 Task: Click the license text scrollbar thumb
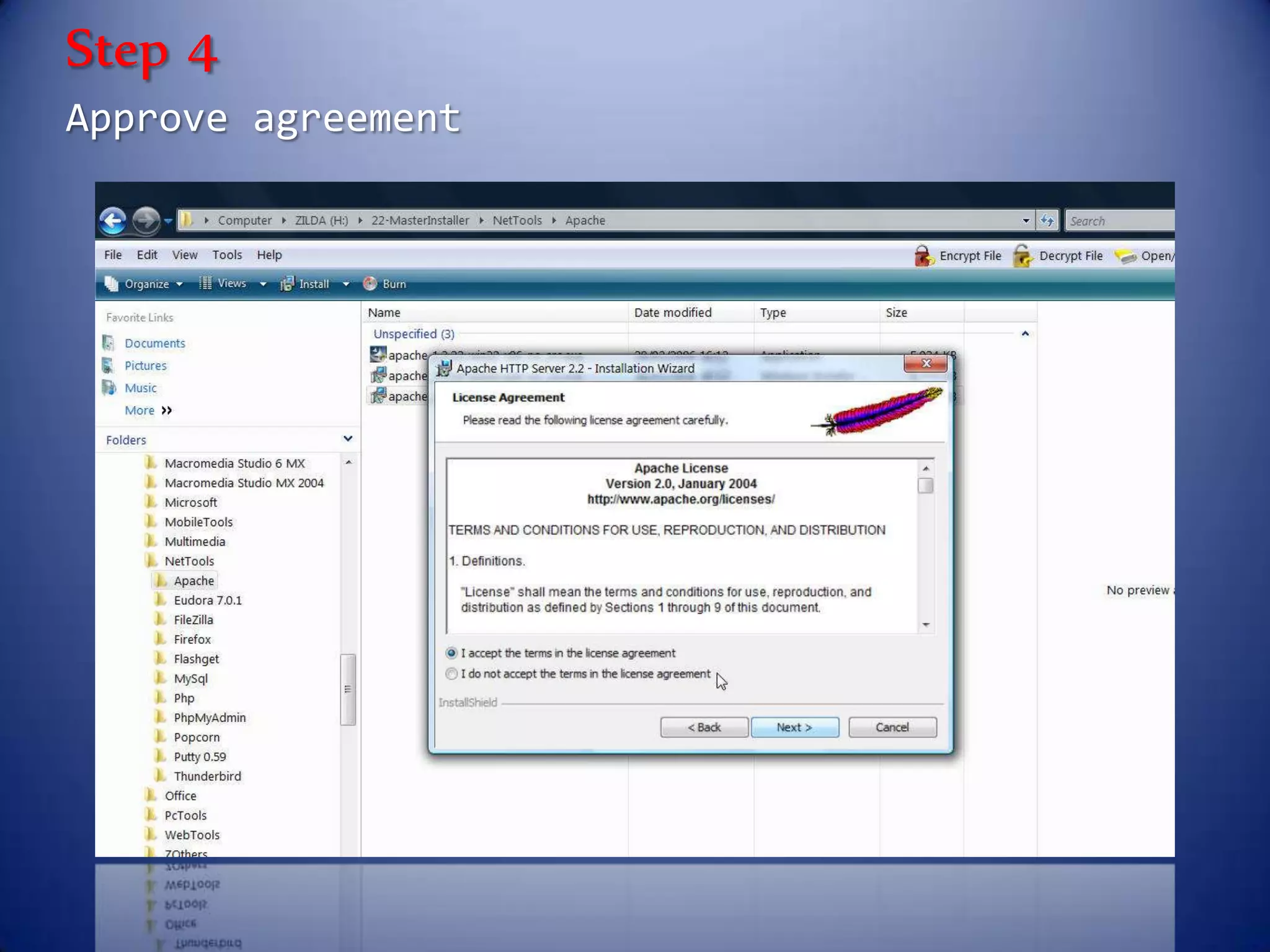click(925, 485)
